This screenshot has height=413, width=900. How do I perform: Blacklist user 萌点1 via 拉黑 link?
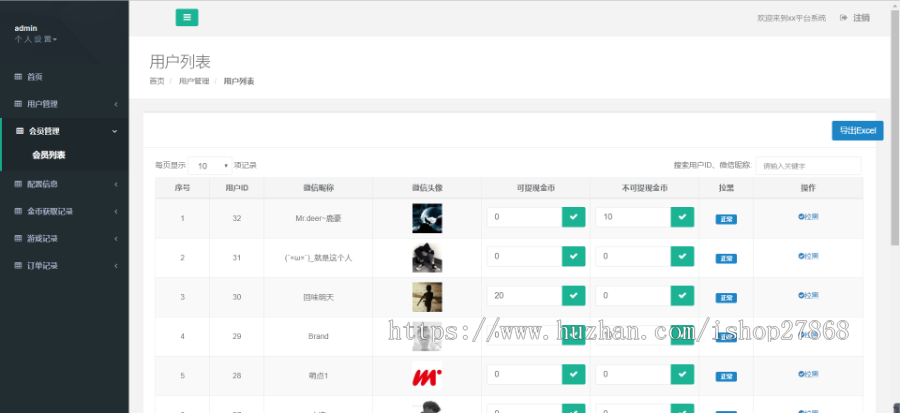pos(808,374)
